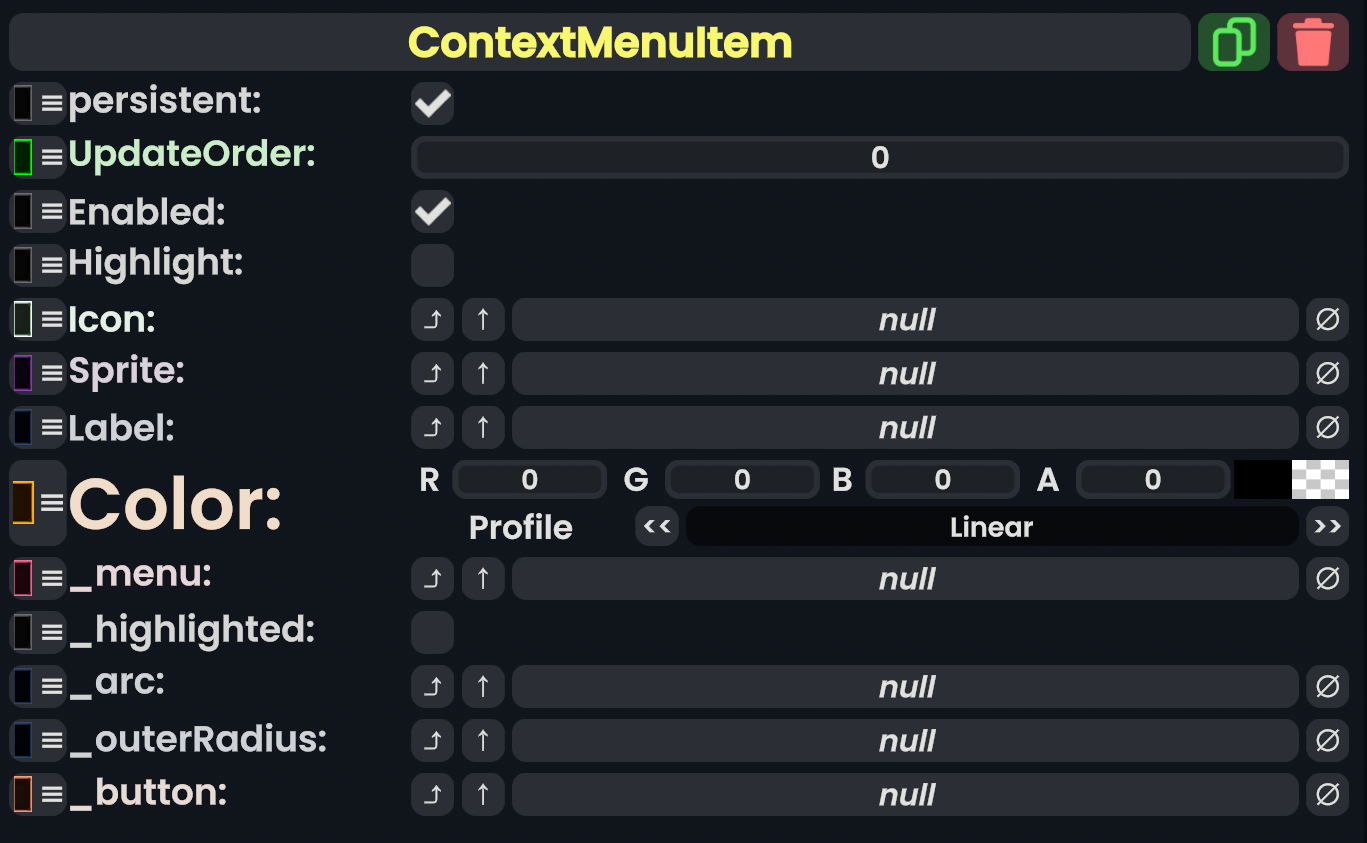The width and height of the screenshot is (1367, 843).
Task: Switch to next color Profile with >>
Action: [x=1327, y=527]
